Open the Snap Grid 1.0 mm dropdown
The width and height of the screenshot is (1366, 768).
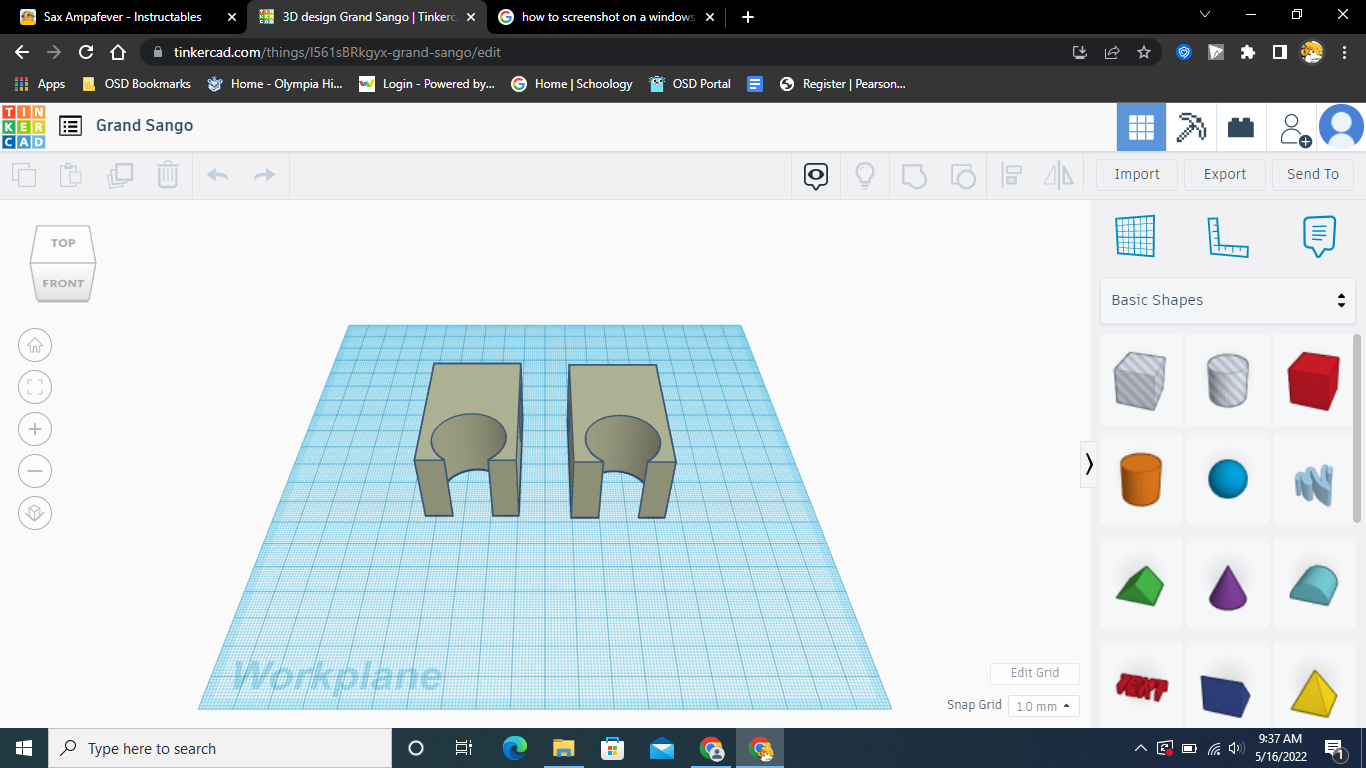tap(1044, 706)
